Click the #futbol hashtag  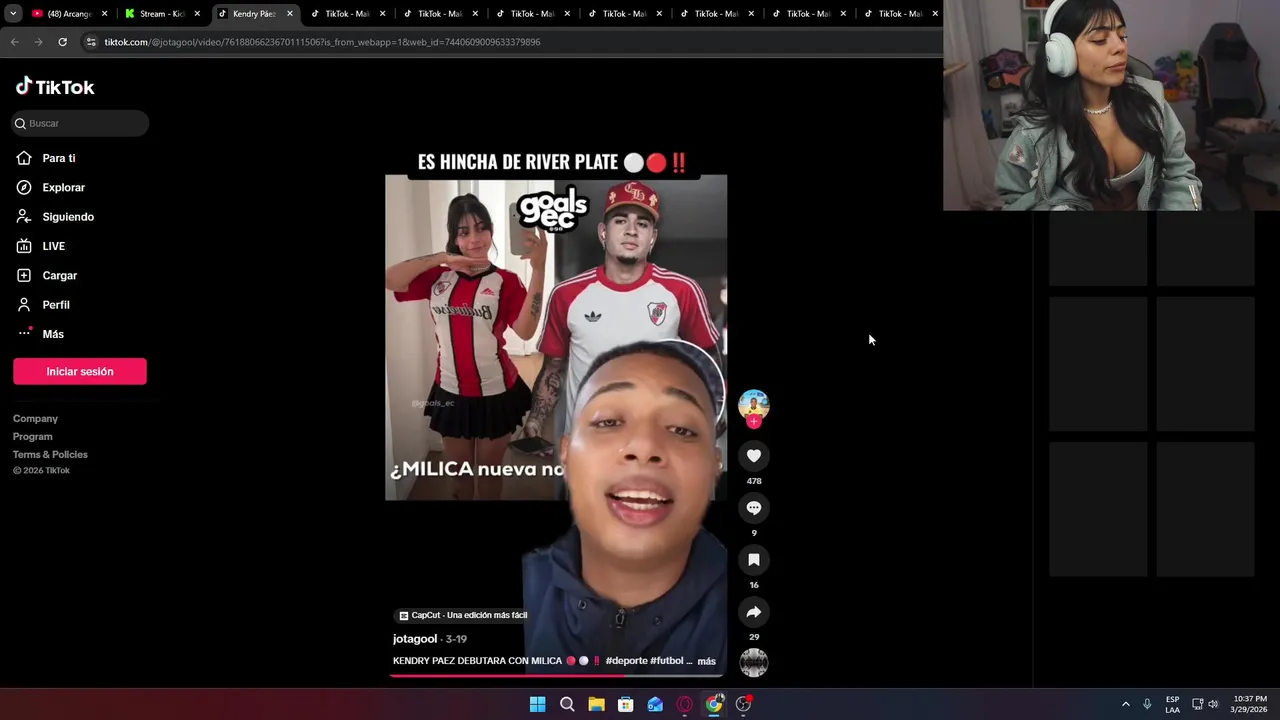coord(667,661)
